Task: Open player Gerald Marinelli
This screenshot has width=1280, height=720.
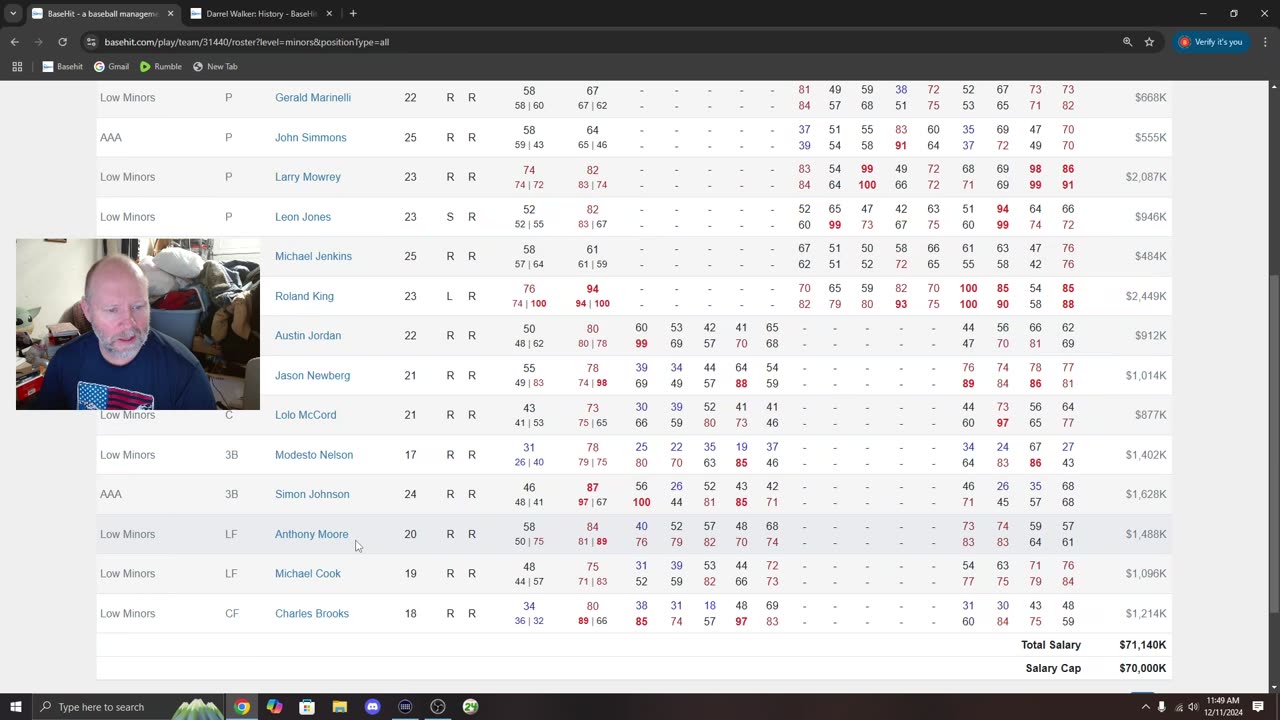Action: click(x=312, y=98)
